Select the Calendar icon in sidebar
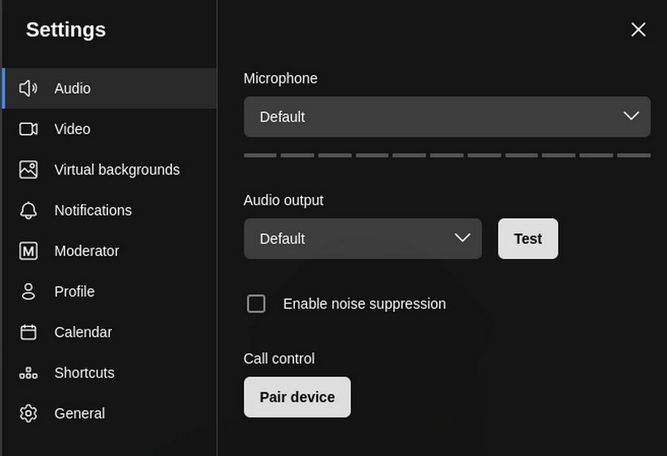 point(28,332)
